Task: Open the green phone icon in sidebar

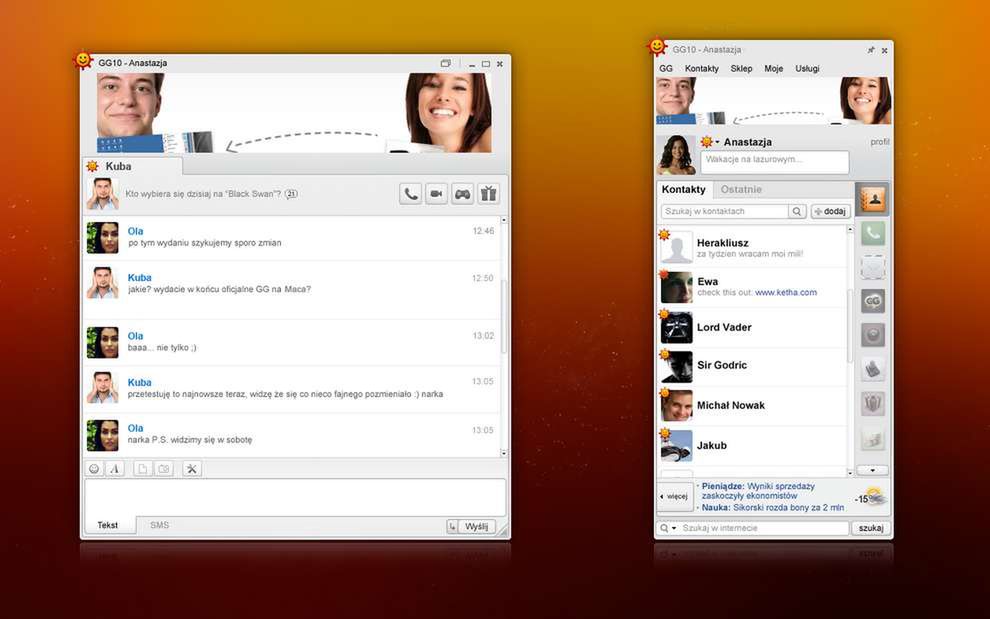Action: click(873, 233)
